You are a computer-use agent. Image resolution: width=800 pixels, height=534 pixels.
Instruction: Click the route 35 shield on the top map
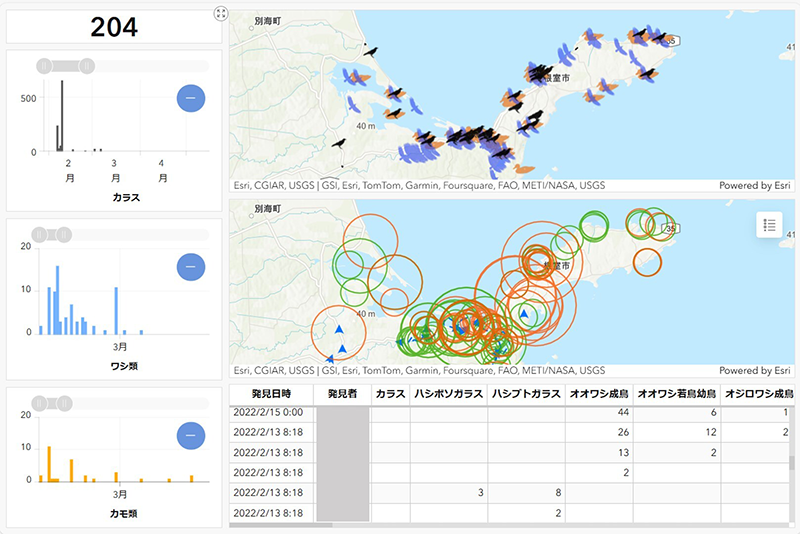pos(676,40)
